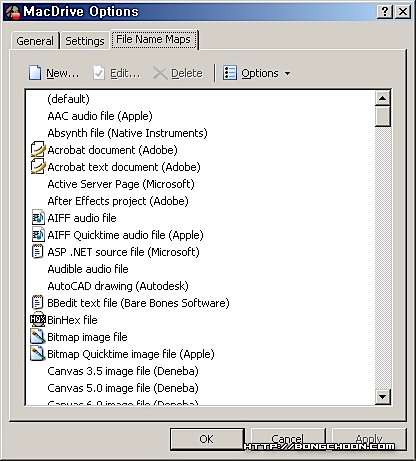Select After Effects project (Adobe)
The height and width of the screenshot is (461, 416).
(x=118, y=201)
